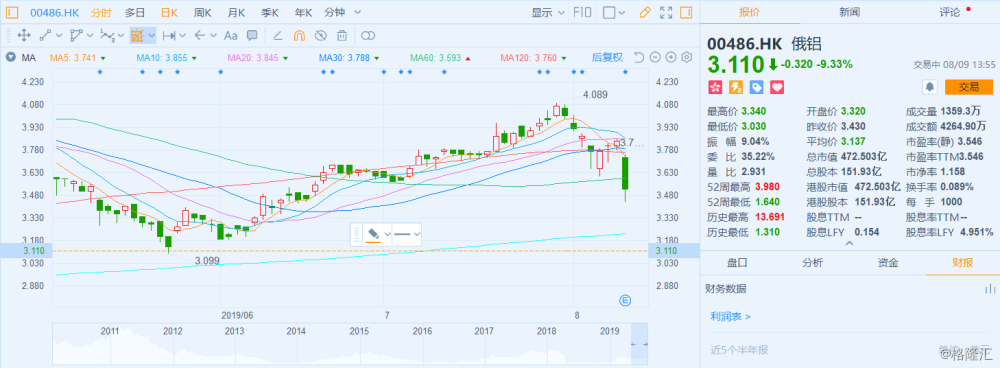Select the Aa text annotation tool
The image size is (1000, 368).
[x=231, y=36]
